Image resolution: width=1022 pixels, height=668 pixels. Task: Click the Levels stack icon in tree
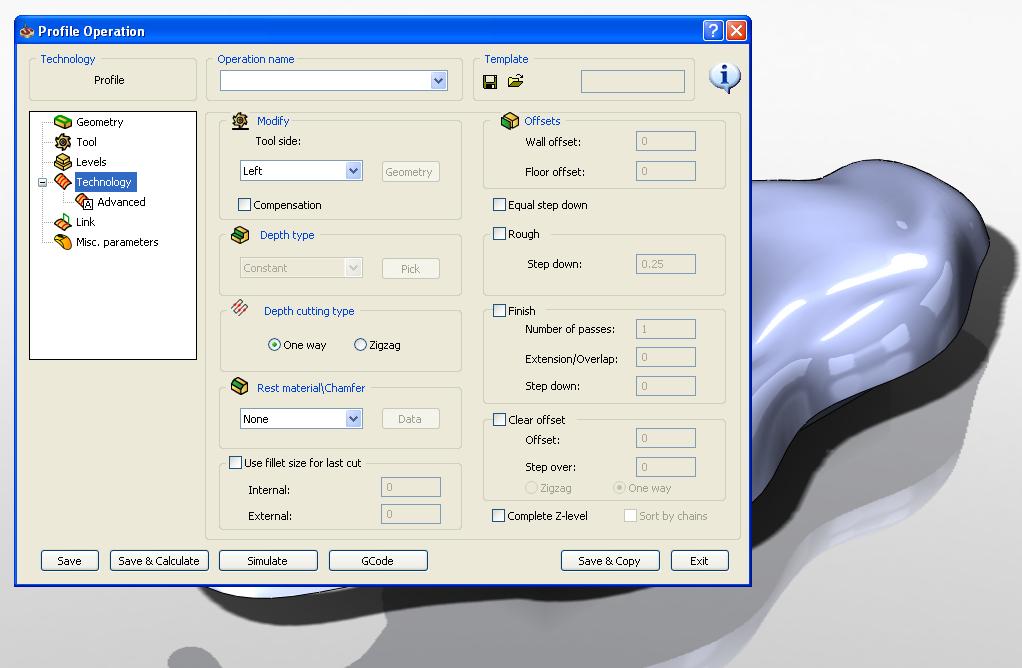[63, 162]
